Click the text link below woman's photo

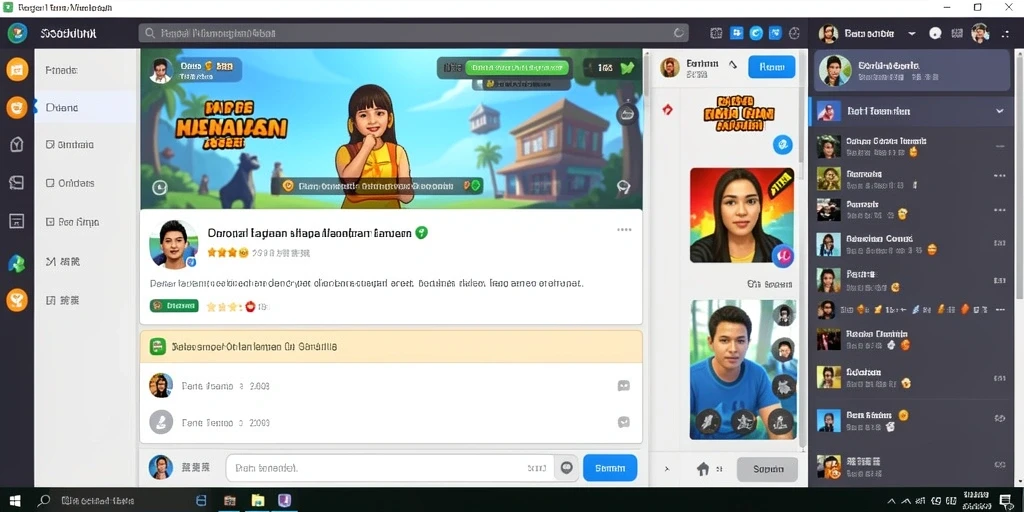[x=769, y=284]
